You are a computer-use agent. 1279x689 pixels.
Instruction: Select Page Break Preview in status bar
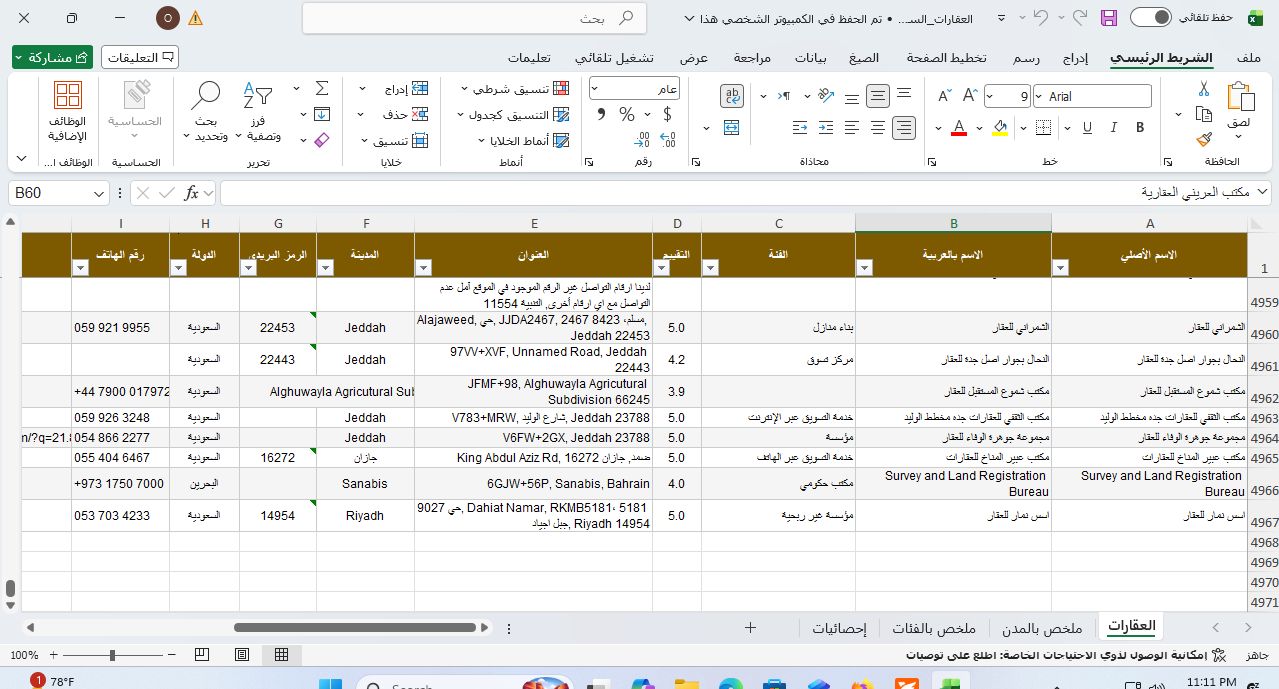[x=202, y=654]
